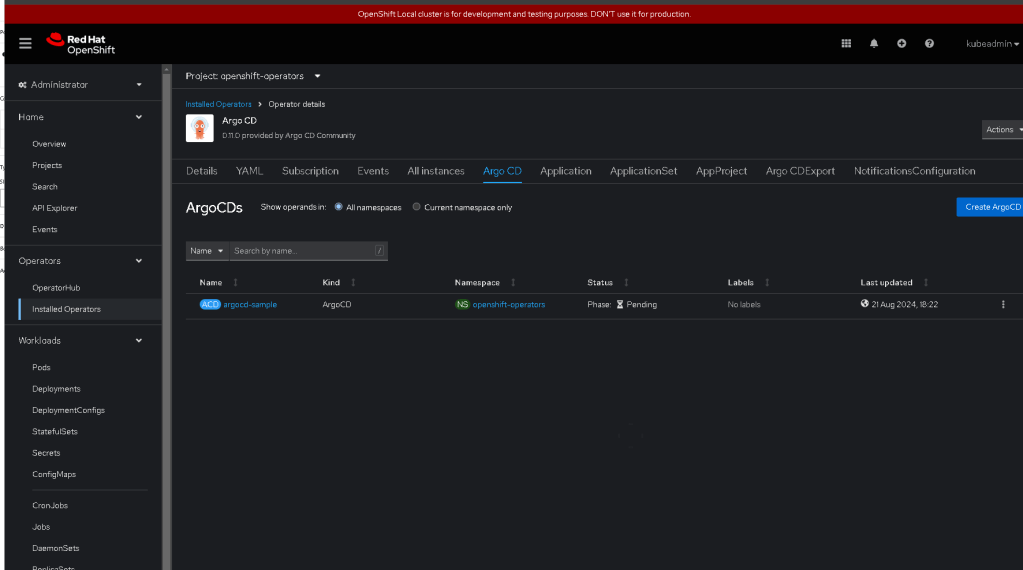Viewport: 1023px width, 570px height.
Task: Select Current namespace only radio button
Action: tap(416, 207)
